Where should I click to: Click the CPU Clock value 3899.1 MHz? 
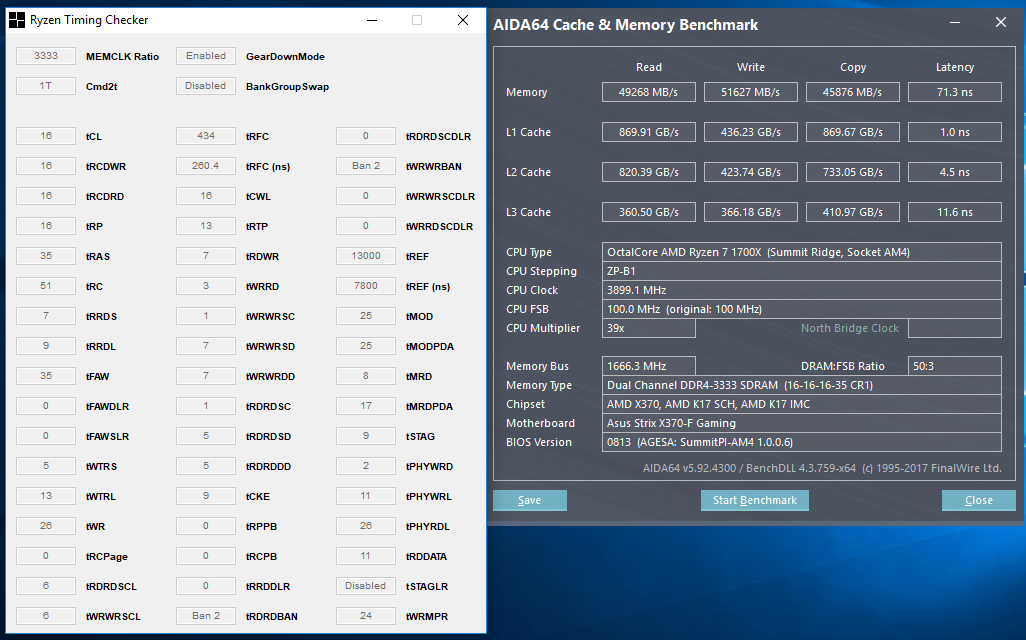coord(802,290)
